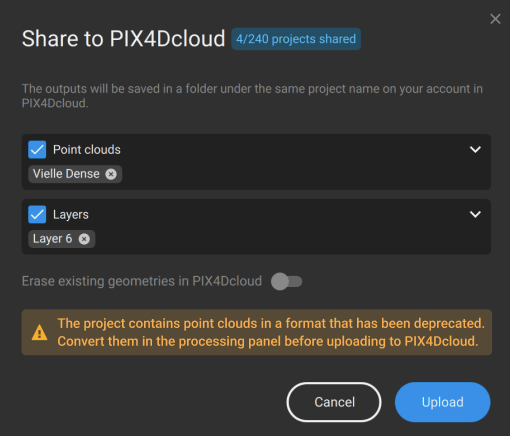Click the 4/240 projects shared badge

point(296,39)
